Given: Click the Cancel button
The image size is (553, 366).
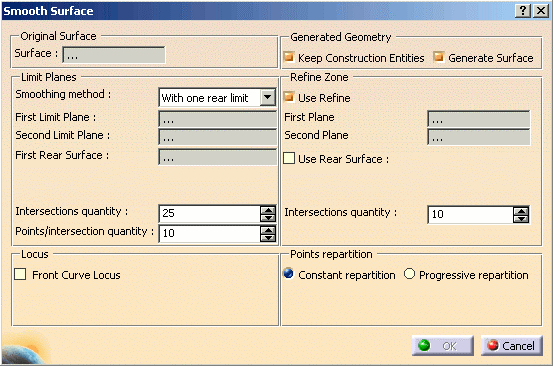Looking at the screenshot, I should (511, 346).
